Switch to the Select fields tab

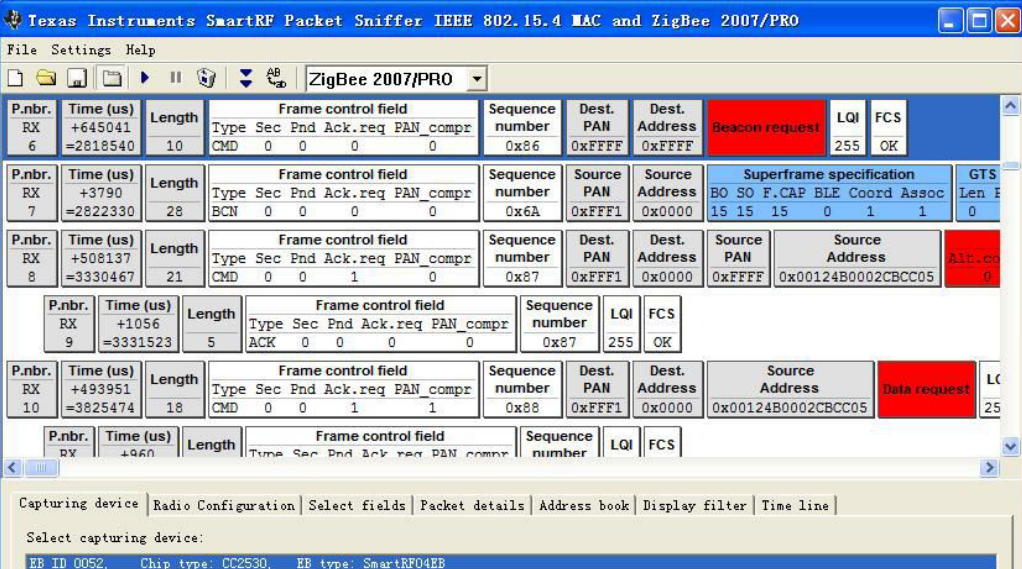pos(357,506)
